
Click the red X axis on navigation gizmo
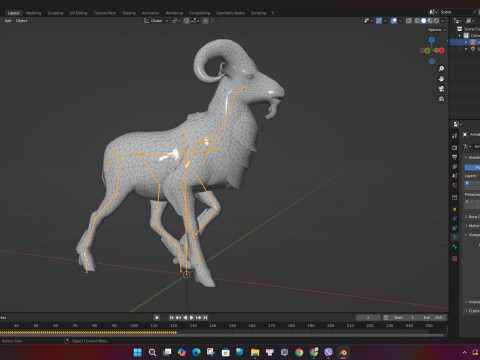coord(442,50)
